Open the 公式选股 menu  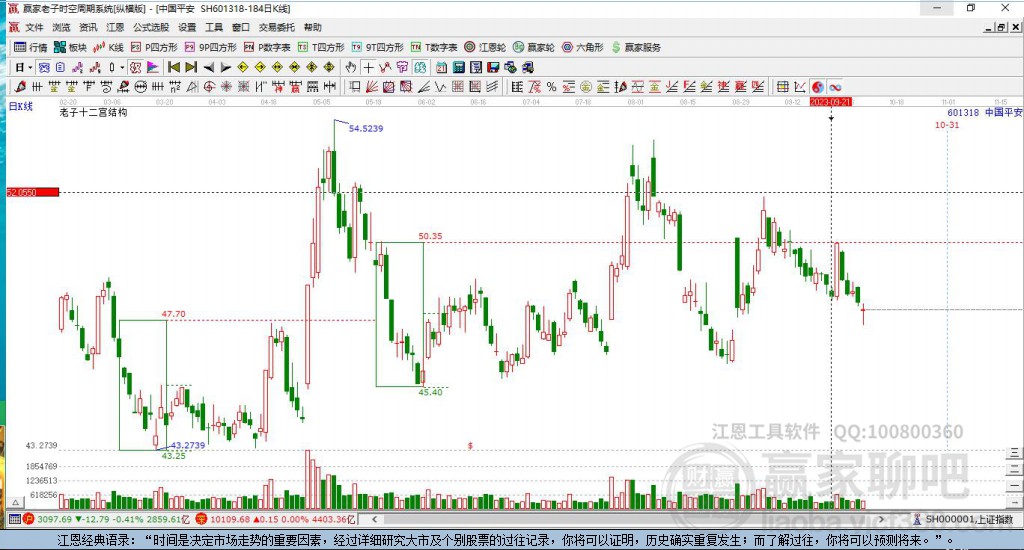(151, 27)
